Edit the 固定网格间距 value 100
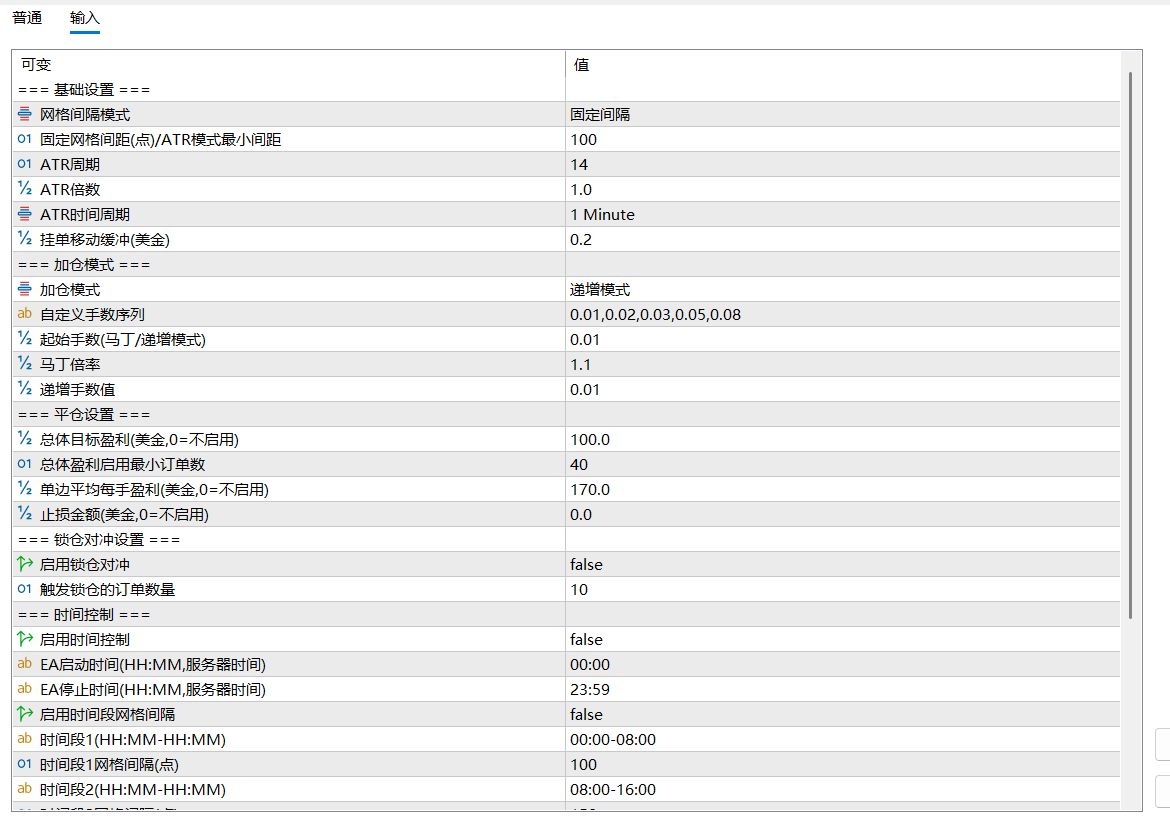1170x829 pixels. (x=842, y=139)
